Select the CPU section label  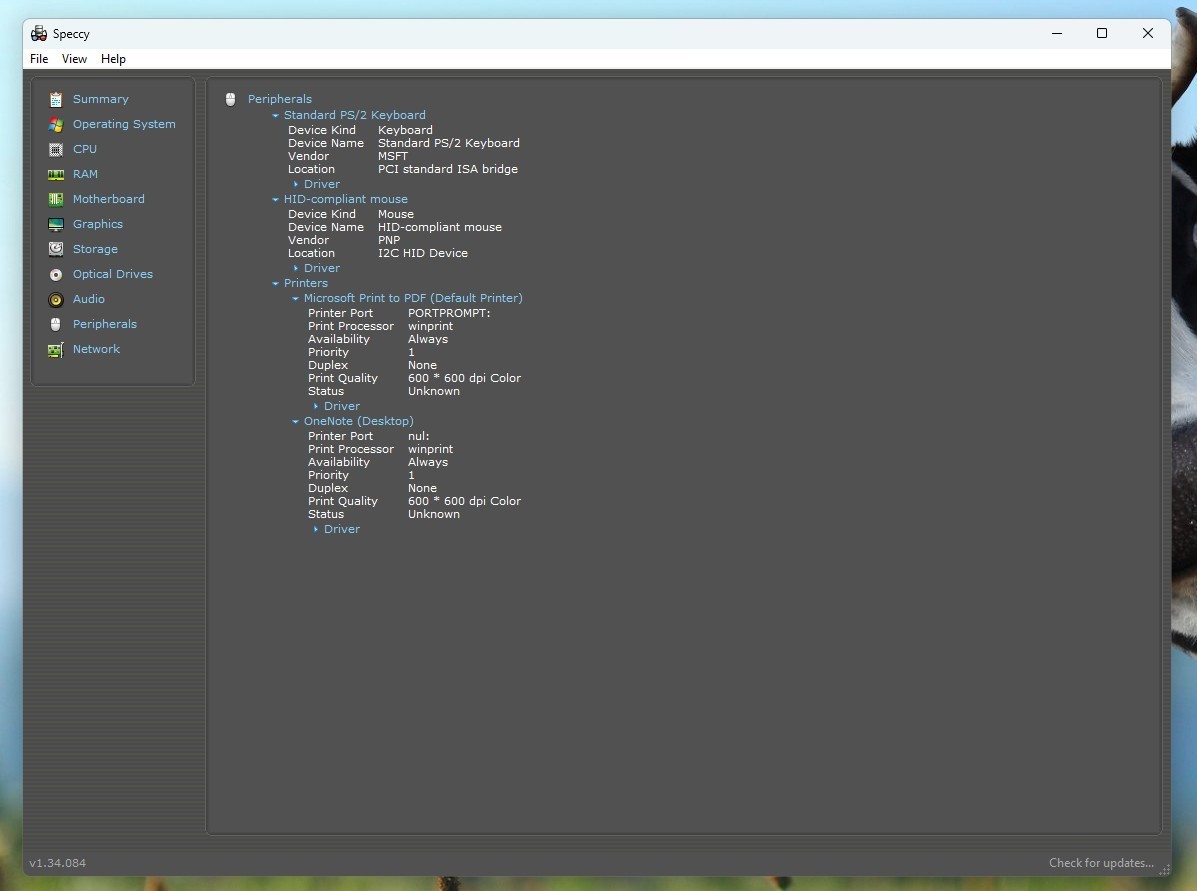coord(85,149)
